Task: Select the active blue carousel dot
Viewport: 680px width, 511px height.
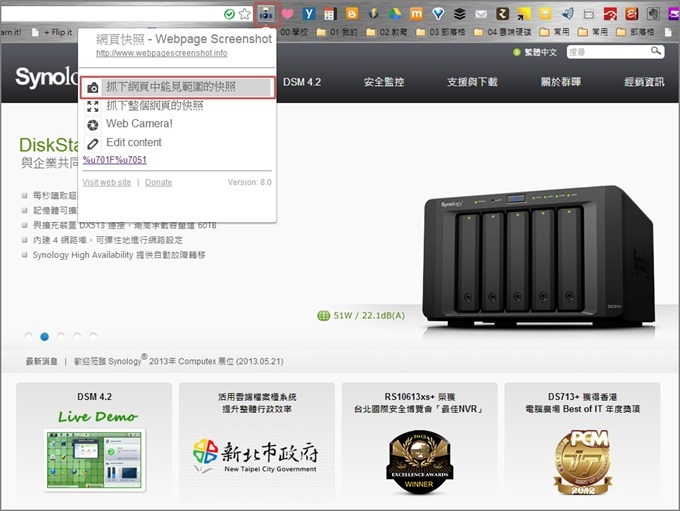Action: pyautogui.click(x=44, y=337)
